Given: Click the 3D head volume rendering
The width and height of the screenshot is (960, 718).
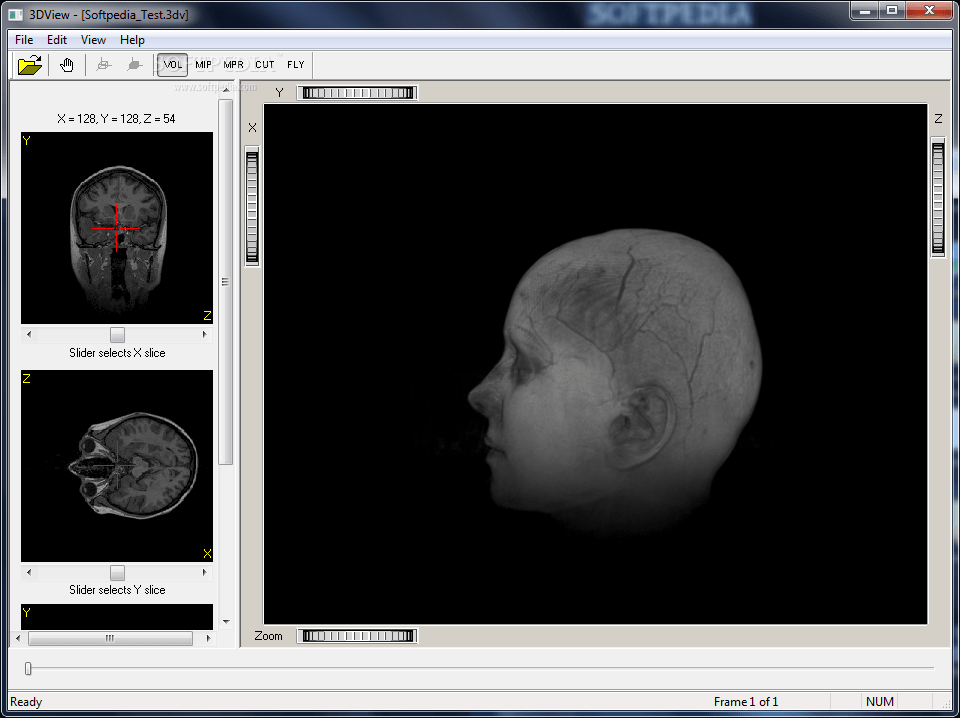Looking at the screenshot, I should (x=595, y=364).
